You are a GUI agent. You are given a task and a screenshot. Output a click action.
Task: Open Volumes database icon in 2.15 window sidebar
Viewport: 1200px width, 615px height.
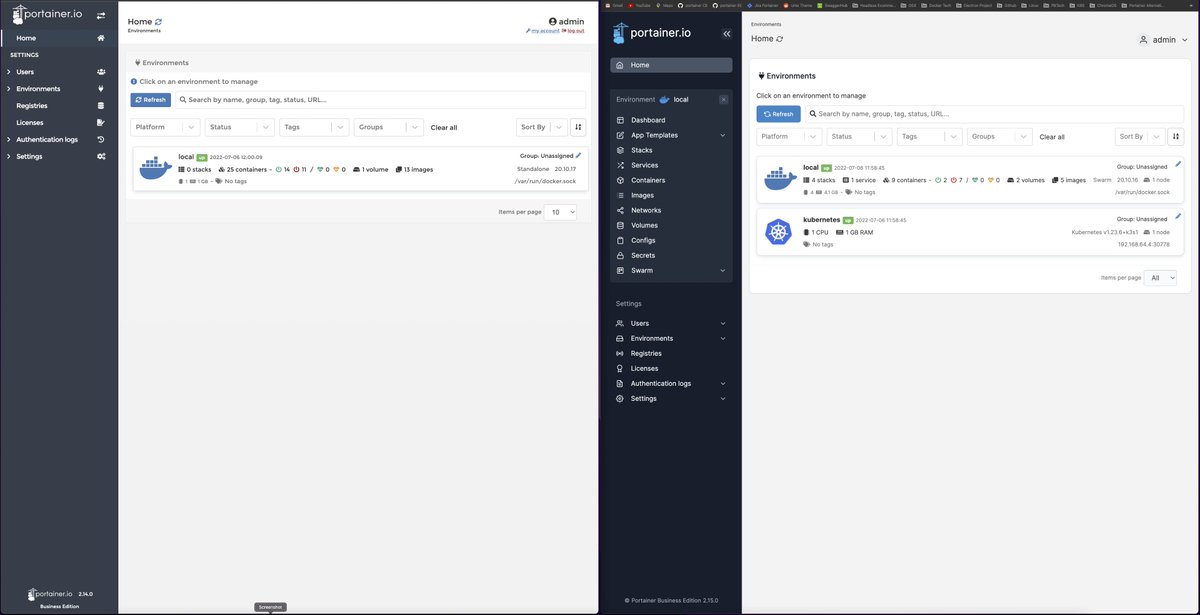[x=620, y=225]
